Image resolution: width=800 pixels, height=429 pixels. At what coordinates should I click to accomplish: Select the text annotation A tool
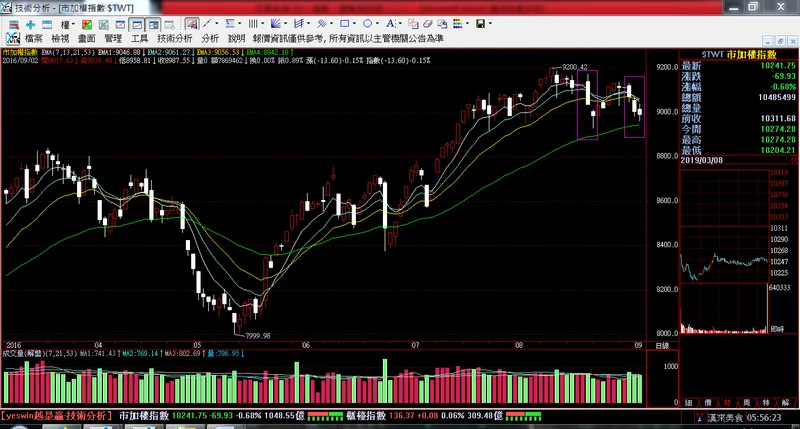click(x=390, y=23)
